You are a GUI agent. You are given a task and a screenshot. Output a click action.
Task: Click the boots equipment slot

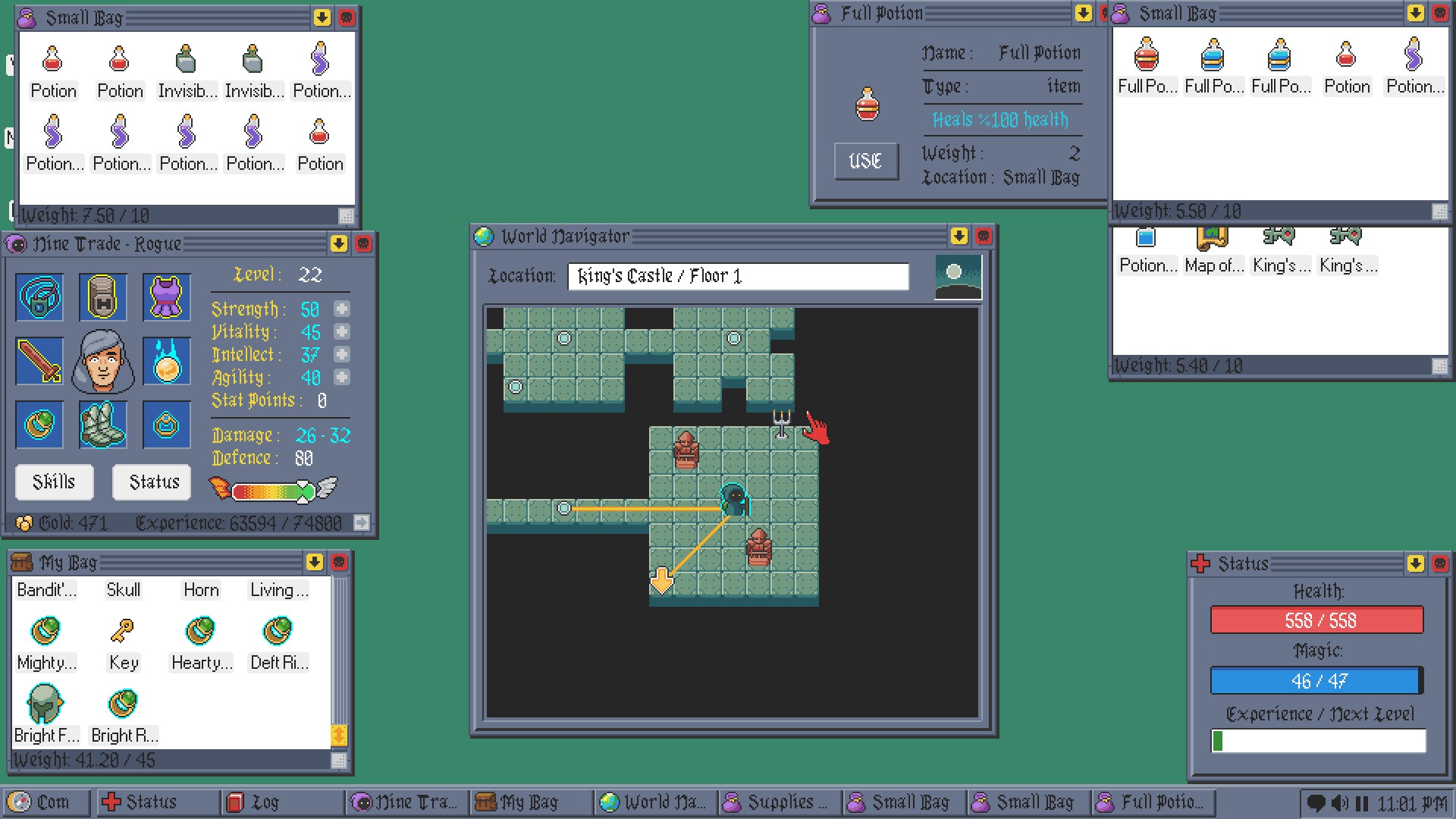102,425
